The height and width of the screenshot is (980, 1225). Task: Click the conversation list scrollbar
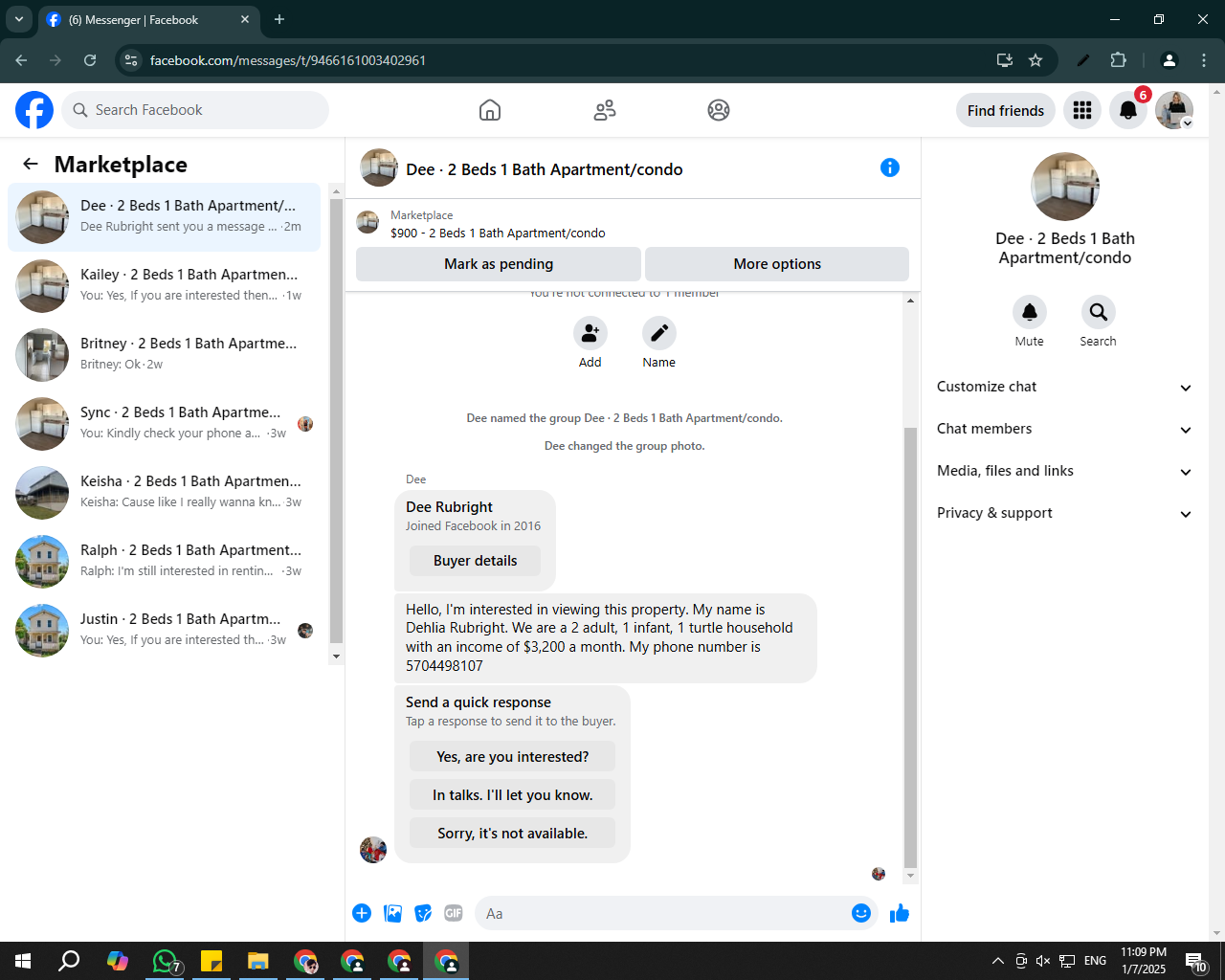[x=336, y=421]
